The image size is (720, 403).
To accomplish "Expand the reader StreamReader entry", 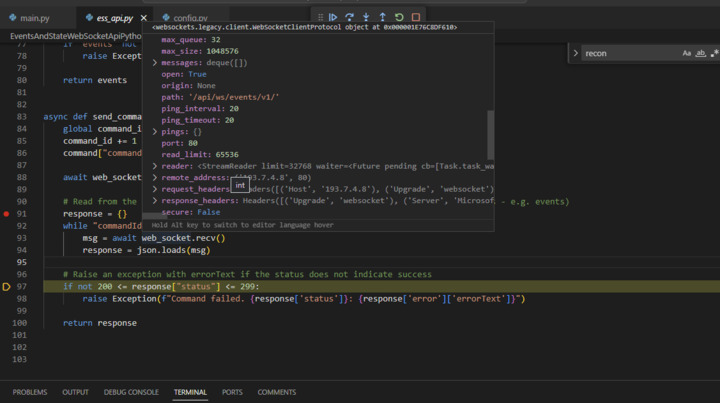I will tap(155, 166).
